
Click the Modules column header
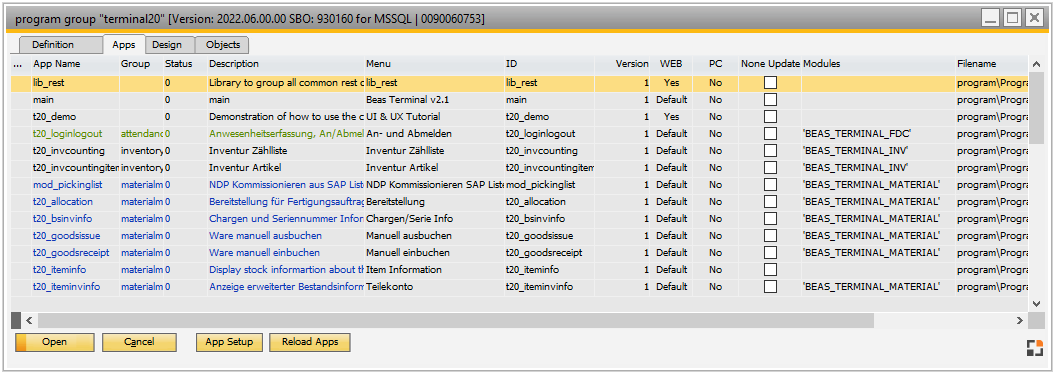click(x=821, y=64)
